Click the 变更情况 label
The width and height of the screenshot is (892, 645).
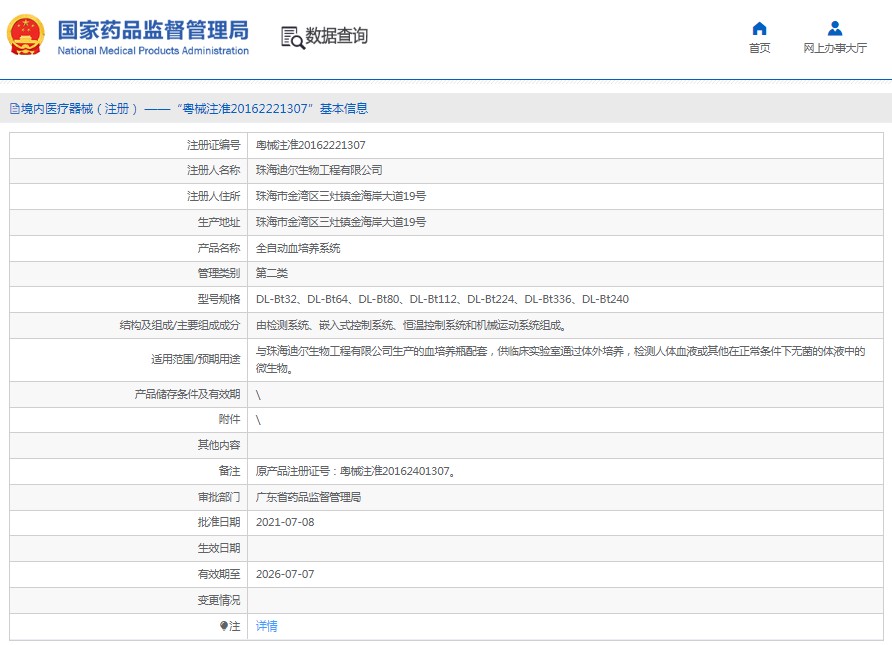(x=218, y=600)
